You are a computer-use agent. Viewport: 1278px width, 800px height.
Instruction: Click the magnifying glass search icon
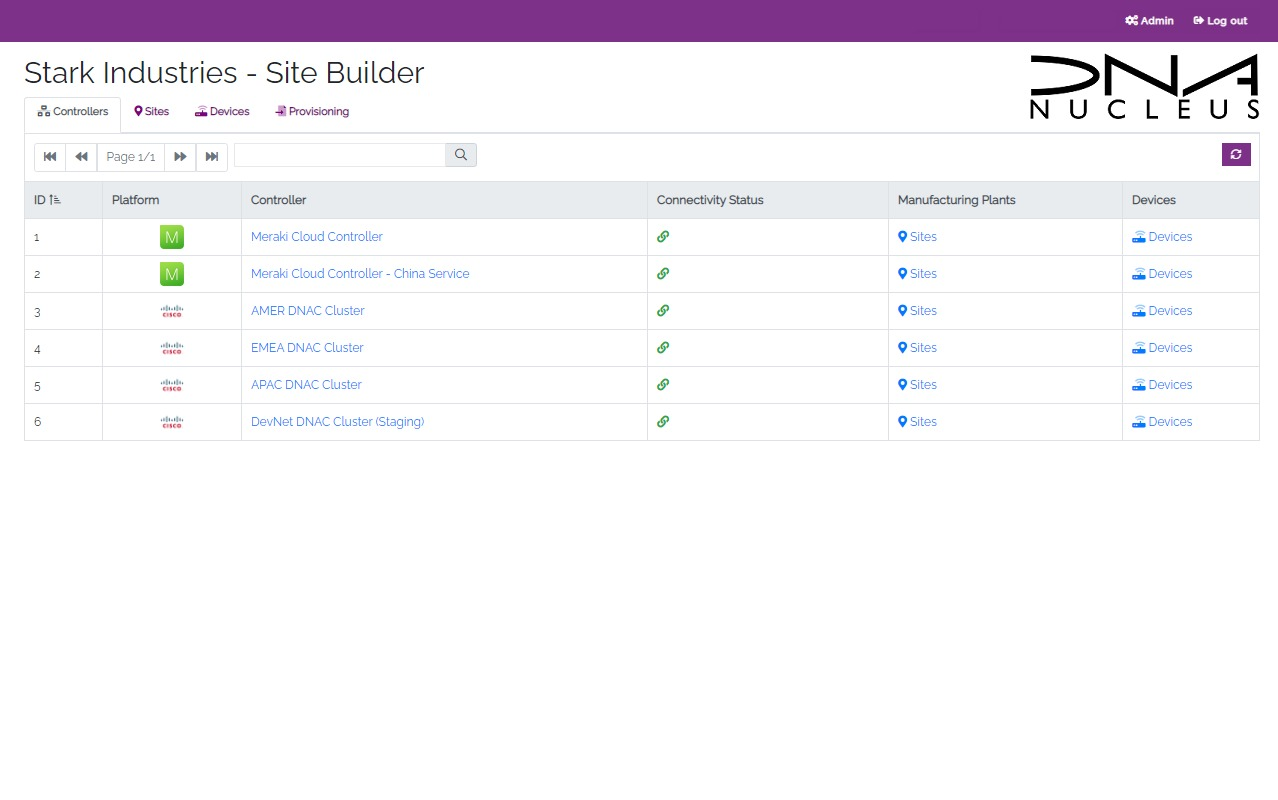[460, 155]
